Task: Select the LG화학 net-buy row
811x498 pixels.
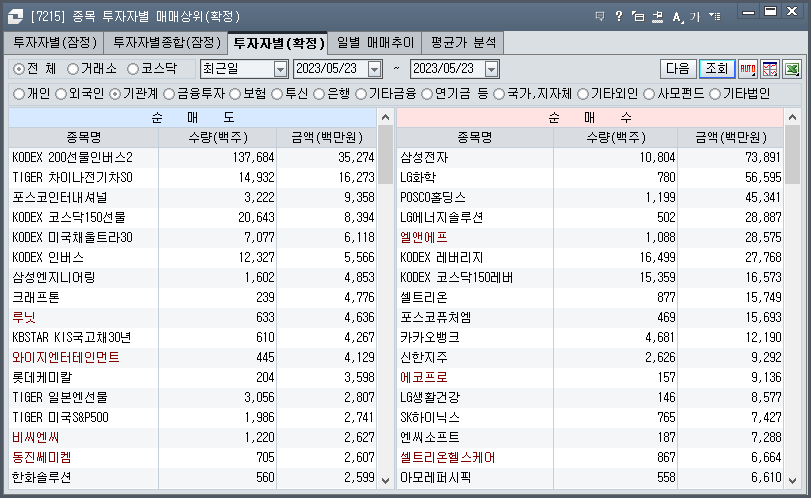Action: [590, 177]
